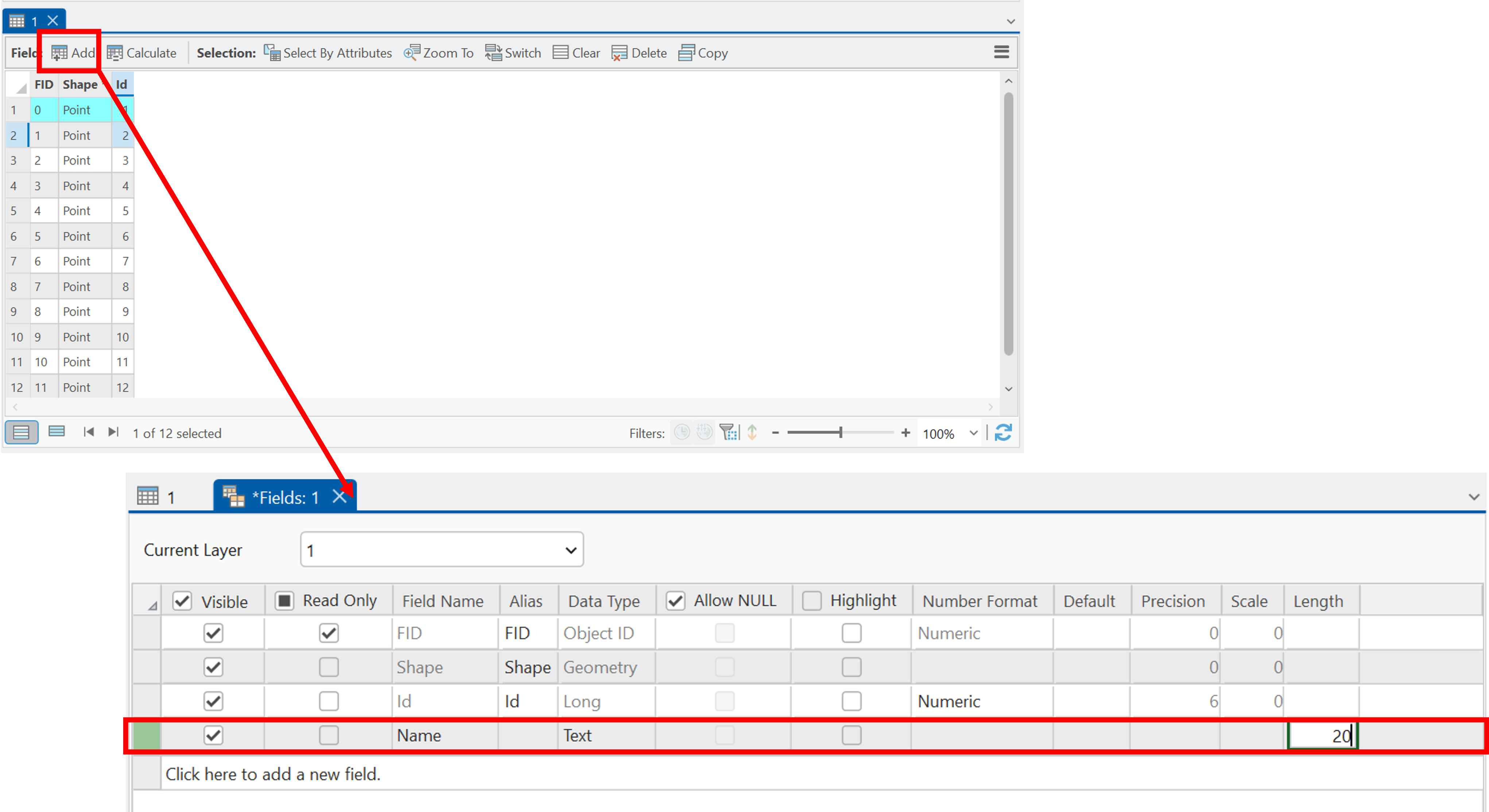Click scroll up arrow of table

(1008, 81)
